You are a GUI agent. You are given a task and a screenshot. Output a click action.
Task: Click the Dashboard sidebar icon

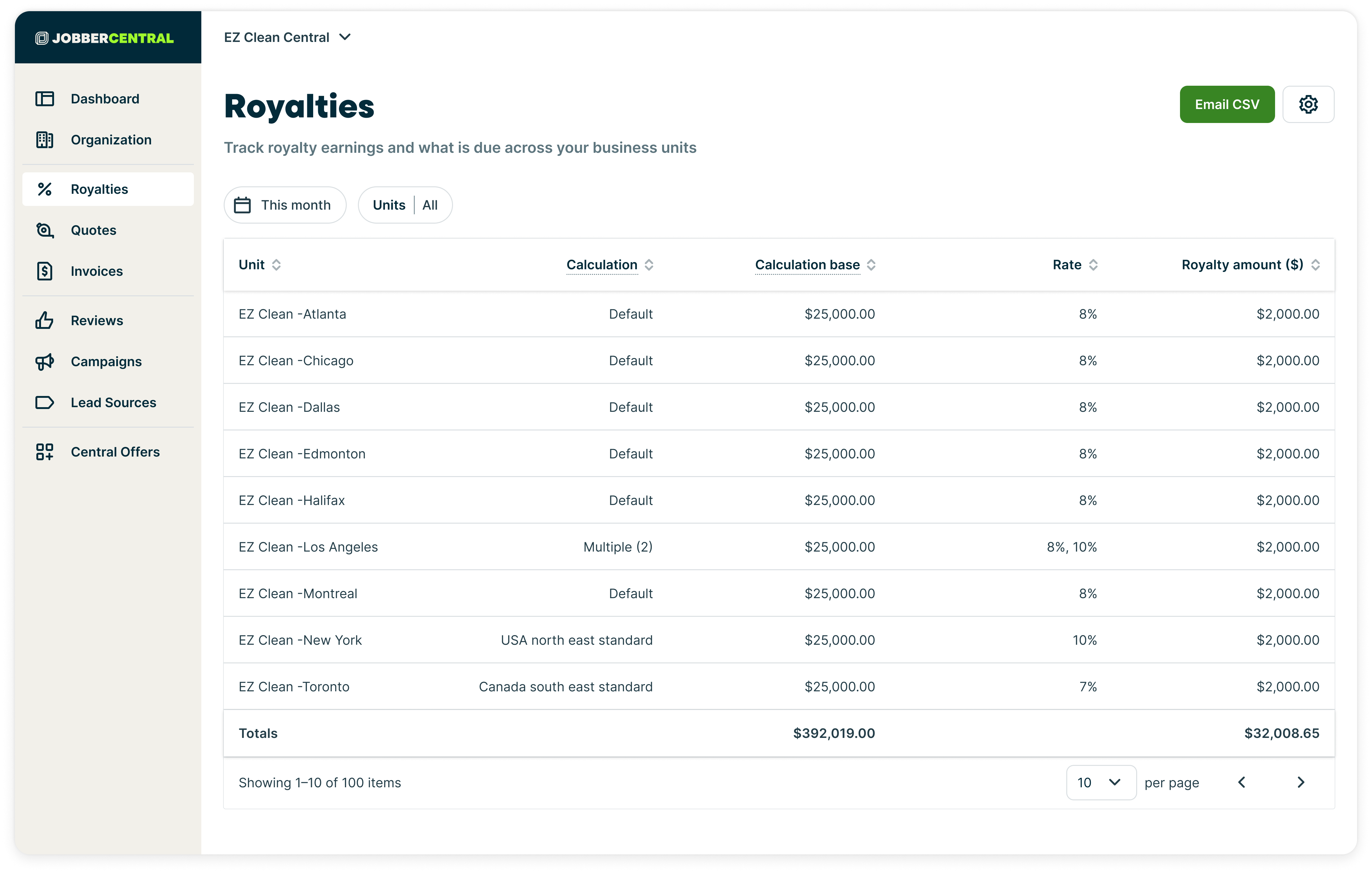tap(44, 99)
